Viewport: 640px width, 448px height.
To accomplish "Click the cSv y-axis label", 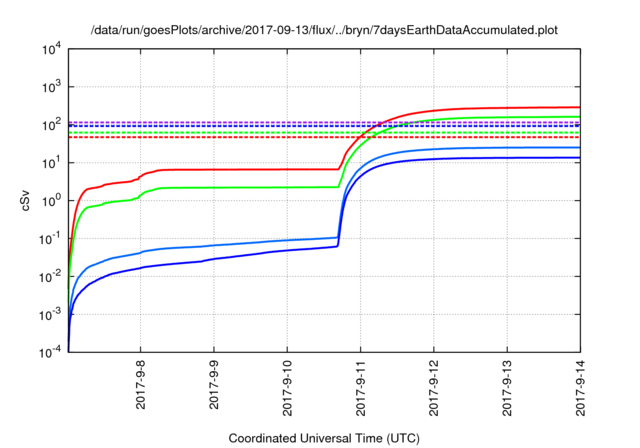I will (25, 200).
